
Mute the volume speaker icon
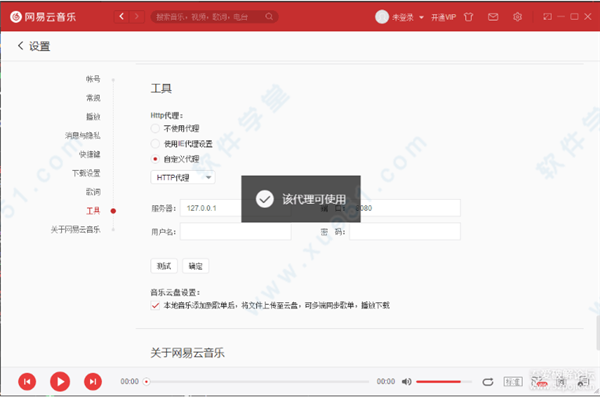[x=406, y=381]
